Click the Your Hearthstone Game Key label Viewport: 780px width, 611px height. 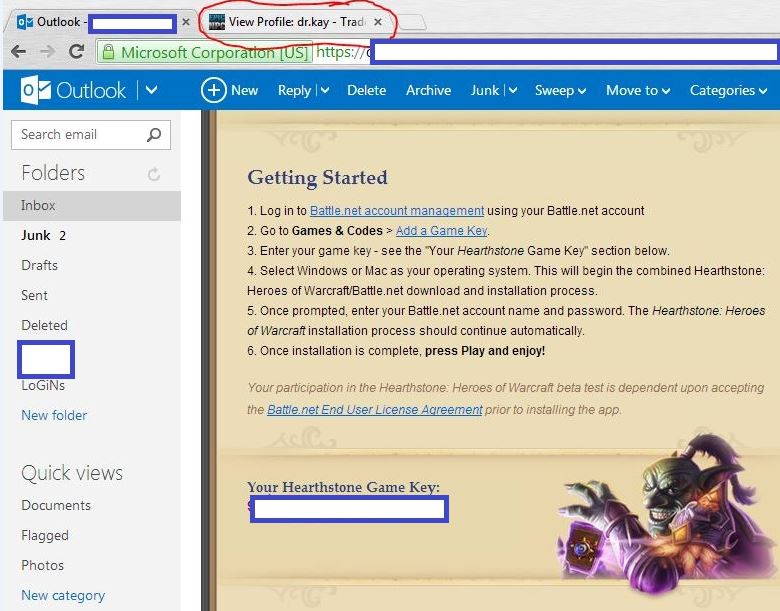[x=343, y=487]
